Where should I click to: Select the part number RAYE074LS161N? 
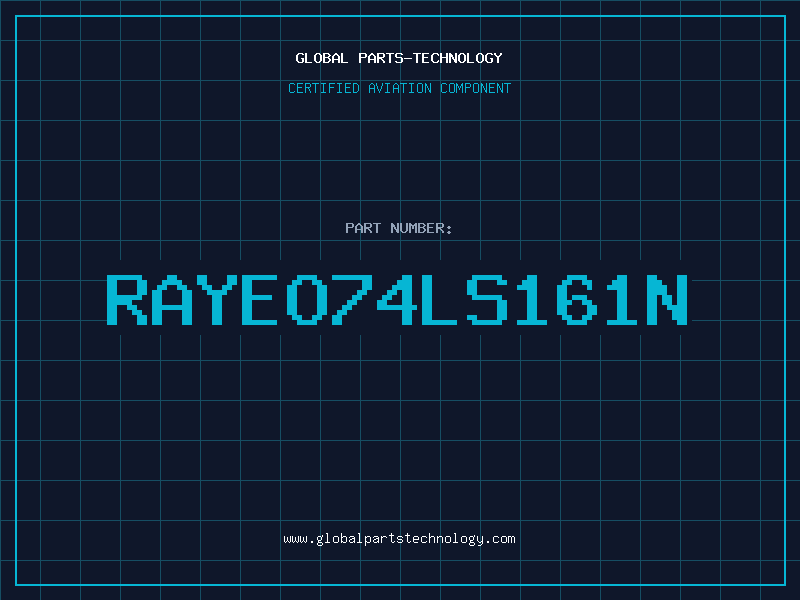397,300
